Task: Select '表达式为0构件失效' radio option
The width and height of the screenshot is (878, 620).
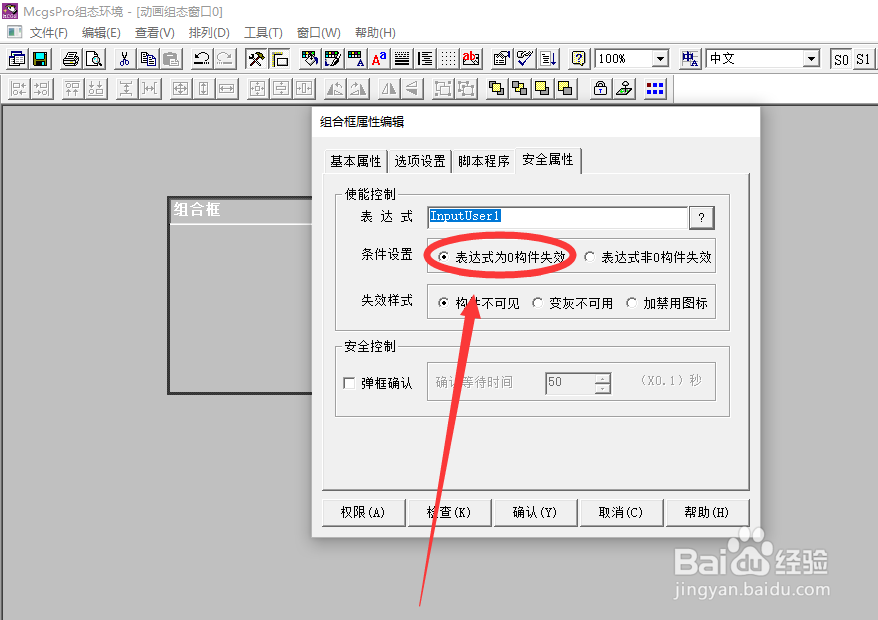Action: [502, 257]
